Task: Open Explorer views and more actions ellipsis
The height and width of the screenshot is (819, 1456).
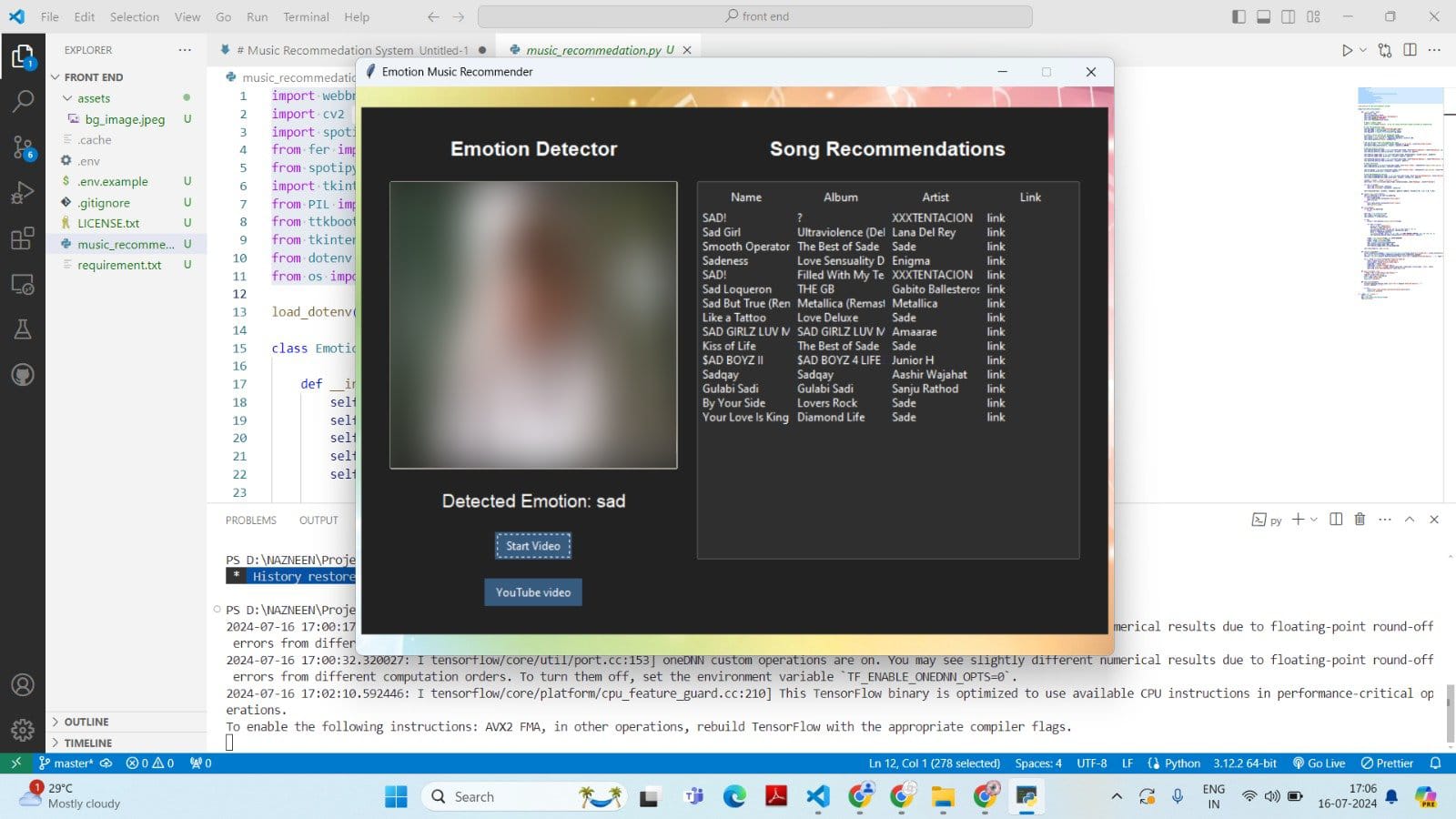Action: [x=185, y=50]
